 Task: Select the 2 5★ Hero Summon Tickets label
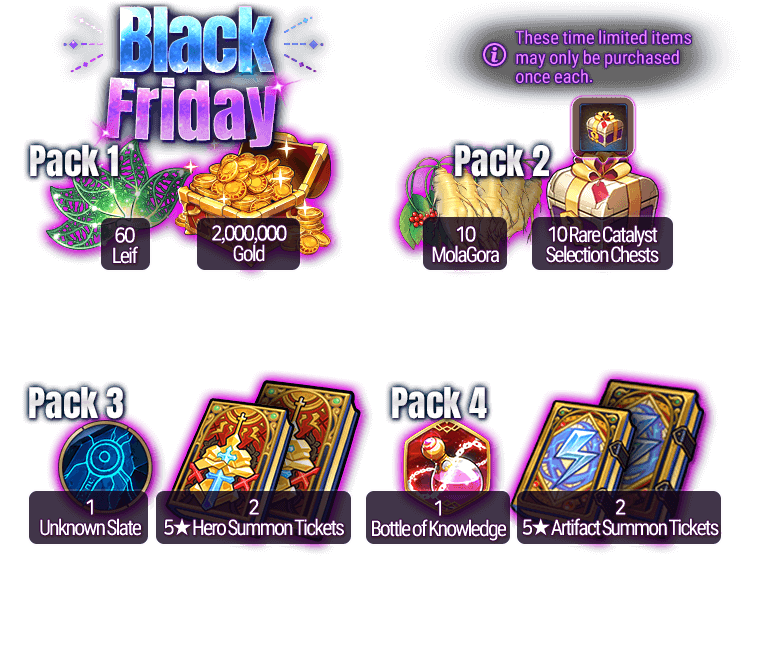point(254,517)
